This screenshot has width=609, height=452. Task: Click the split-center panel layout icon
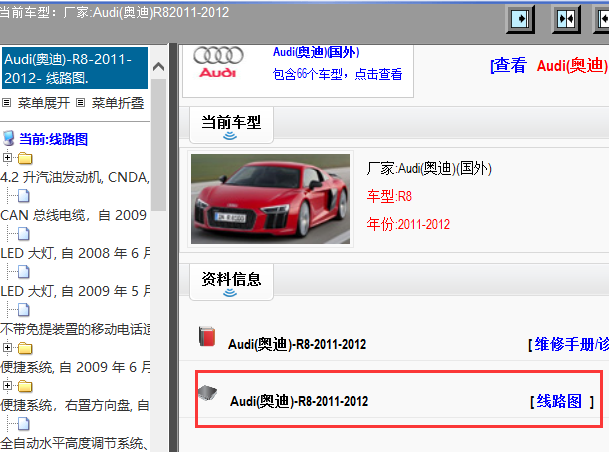[x=566, y=19]
